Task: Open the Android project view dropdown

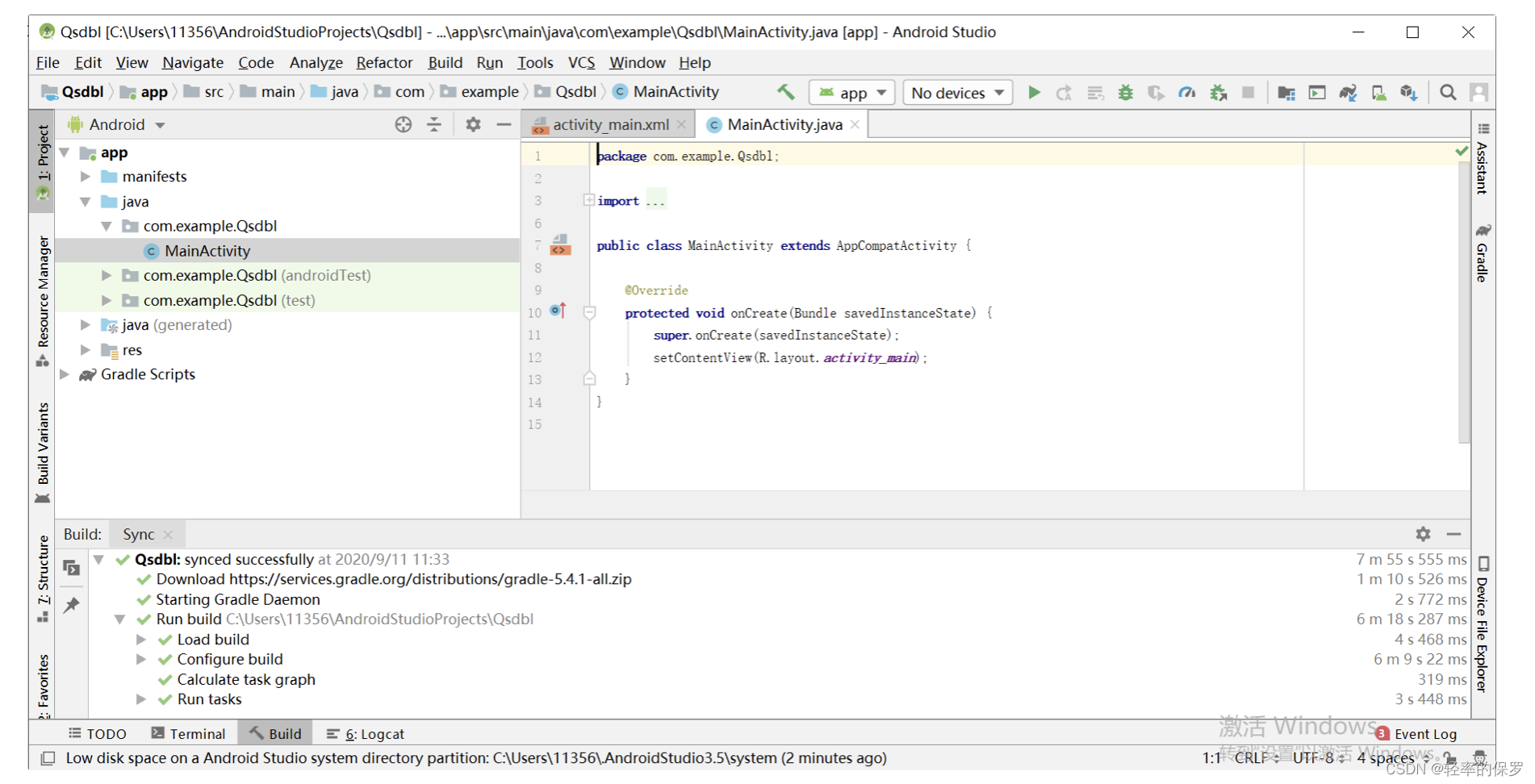Action: point(118,124)
